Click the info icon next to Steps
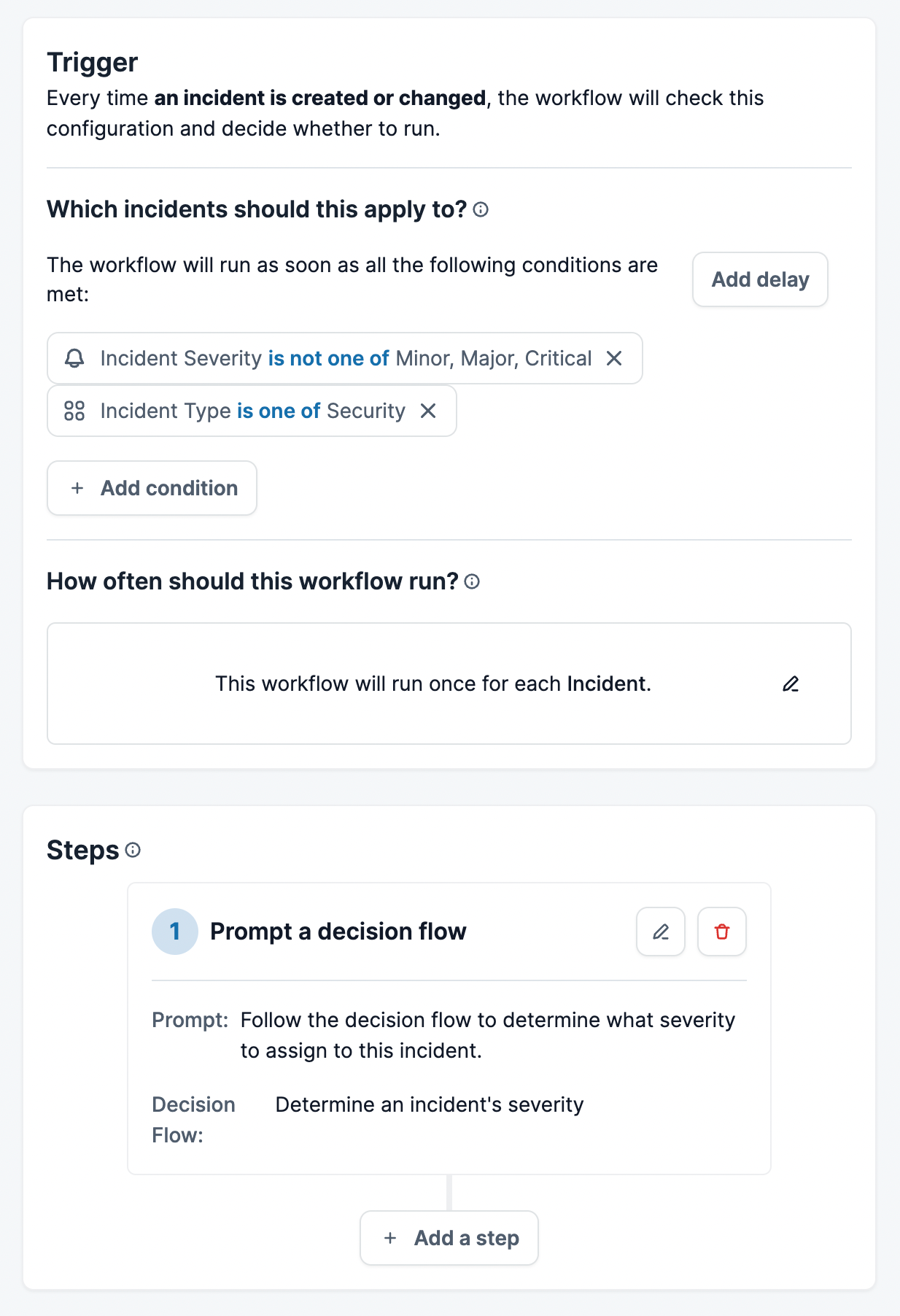This screenshot has height=1316, width=900. pos(133,850)
